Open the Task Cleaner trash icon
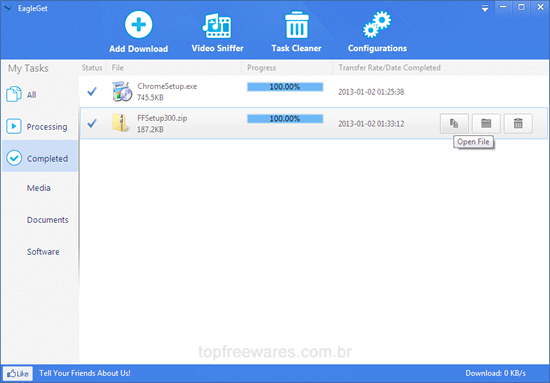 coord(297,25)
